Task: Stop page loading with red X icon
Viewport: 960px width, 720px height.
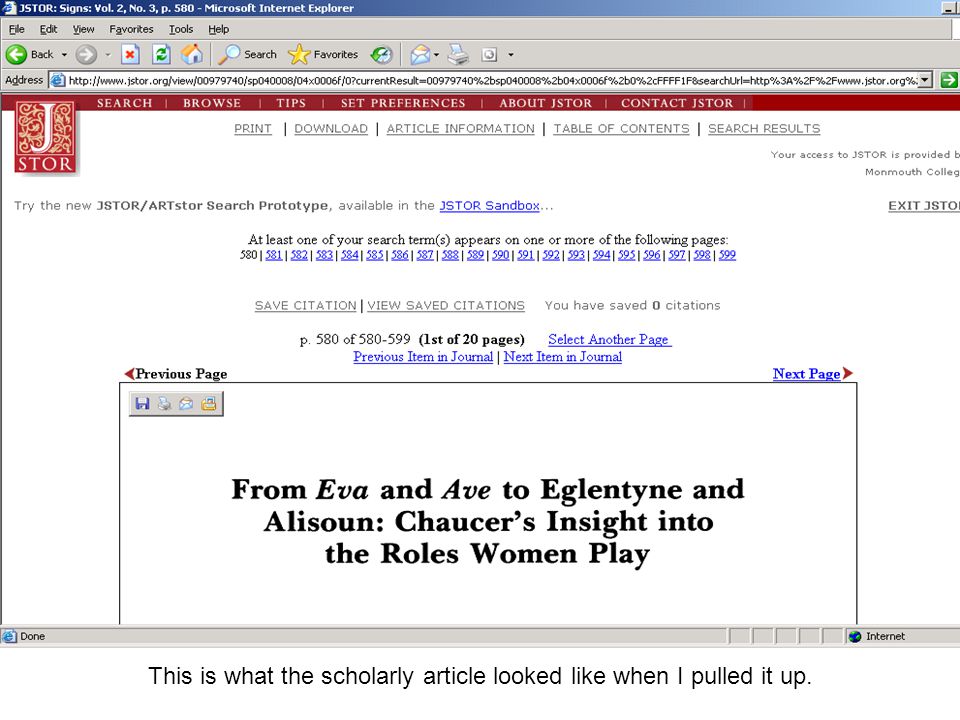Action: coord(130,54)
